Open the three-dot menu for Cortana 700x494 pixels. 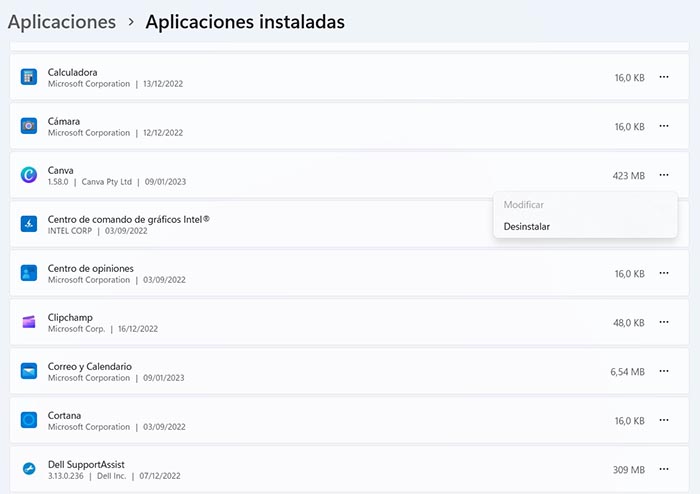(x=664, y=420)
